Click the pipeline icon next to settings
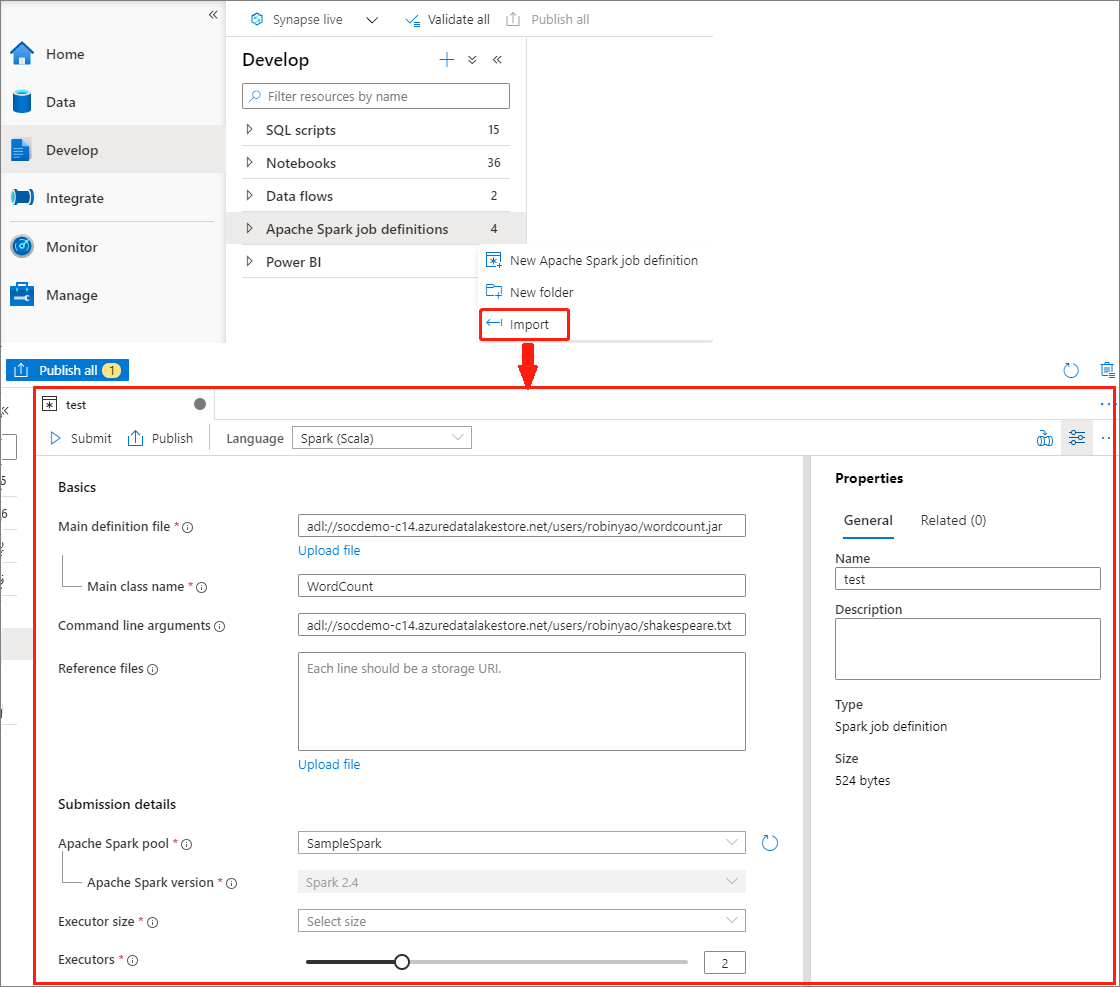This screenshot has height=987, width=1120. click(x=1045, y=437)
